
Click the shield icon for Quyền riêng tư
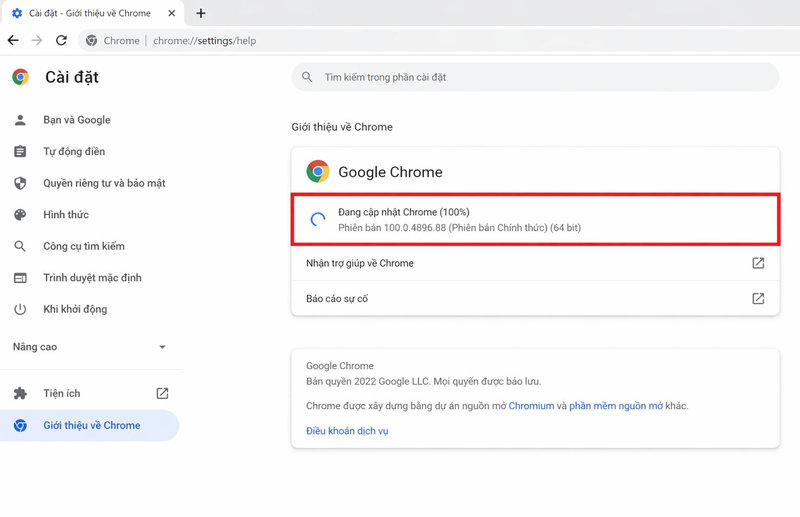pos(20,183)
